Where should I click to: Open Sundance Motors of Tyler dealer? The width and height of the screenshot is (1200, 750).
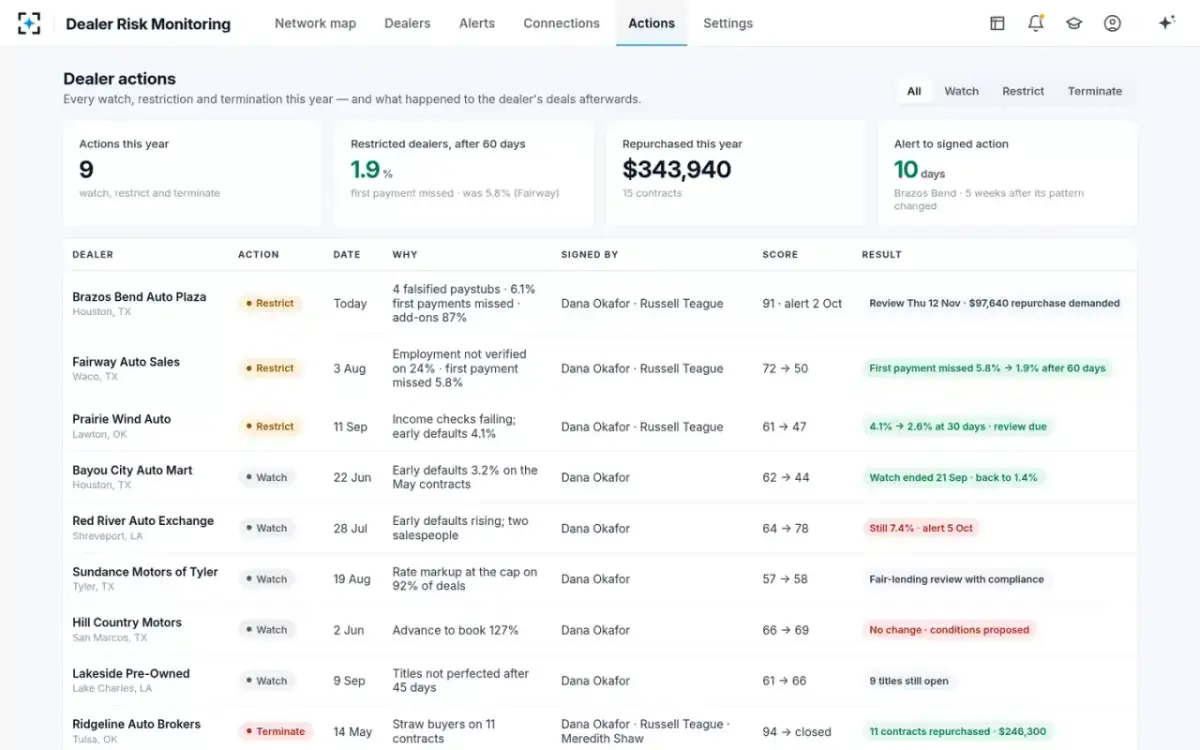tap(145, 572)
